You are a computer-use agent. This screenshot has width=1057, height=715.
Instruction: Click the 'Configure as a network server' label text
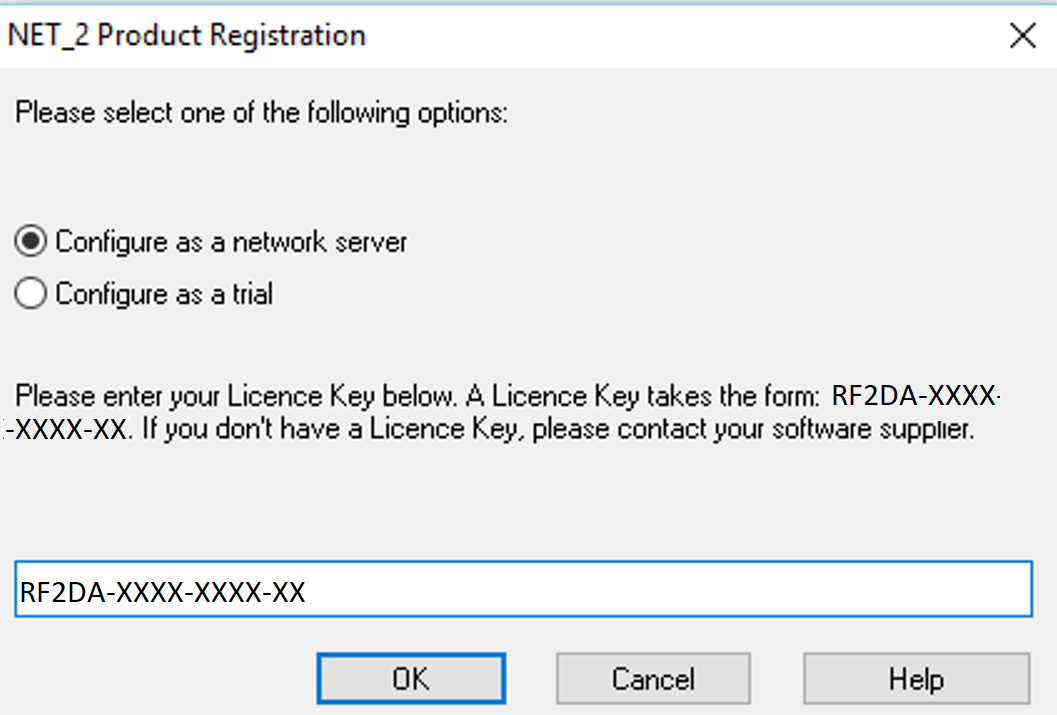click(231, 242)
